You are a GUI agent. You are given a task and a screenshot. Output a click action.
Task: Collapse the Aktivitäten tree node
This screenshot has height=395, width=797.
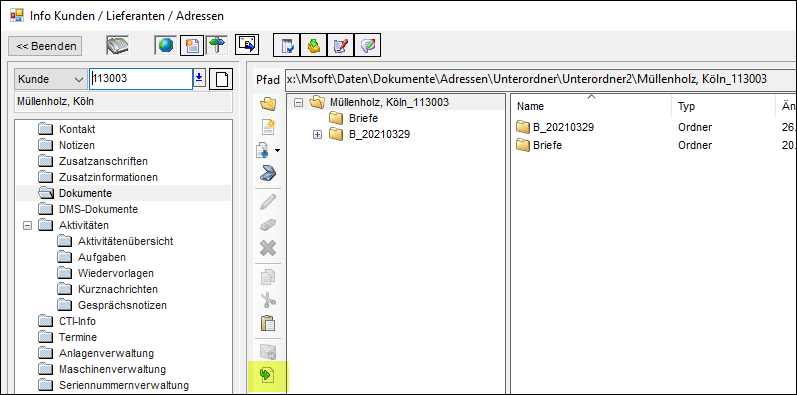(28, 225)
